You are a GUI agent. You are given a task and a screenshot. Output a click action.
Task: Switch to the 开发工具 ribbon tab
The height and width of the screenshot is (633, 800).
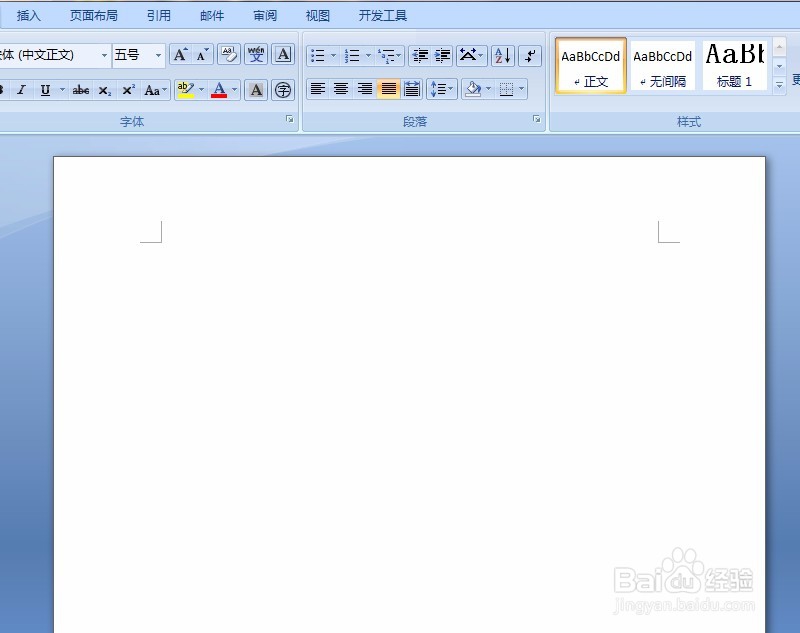[383, 15]
